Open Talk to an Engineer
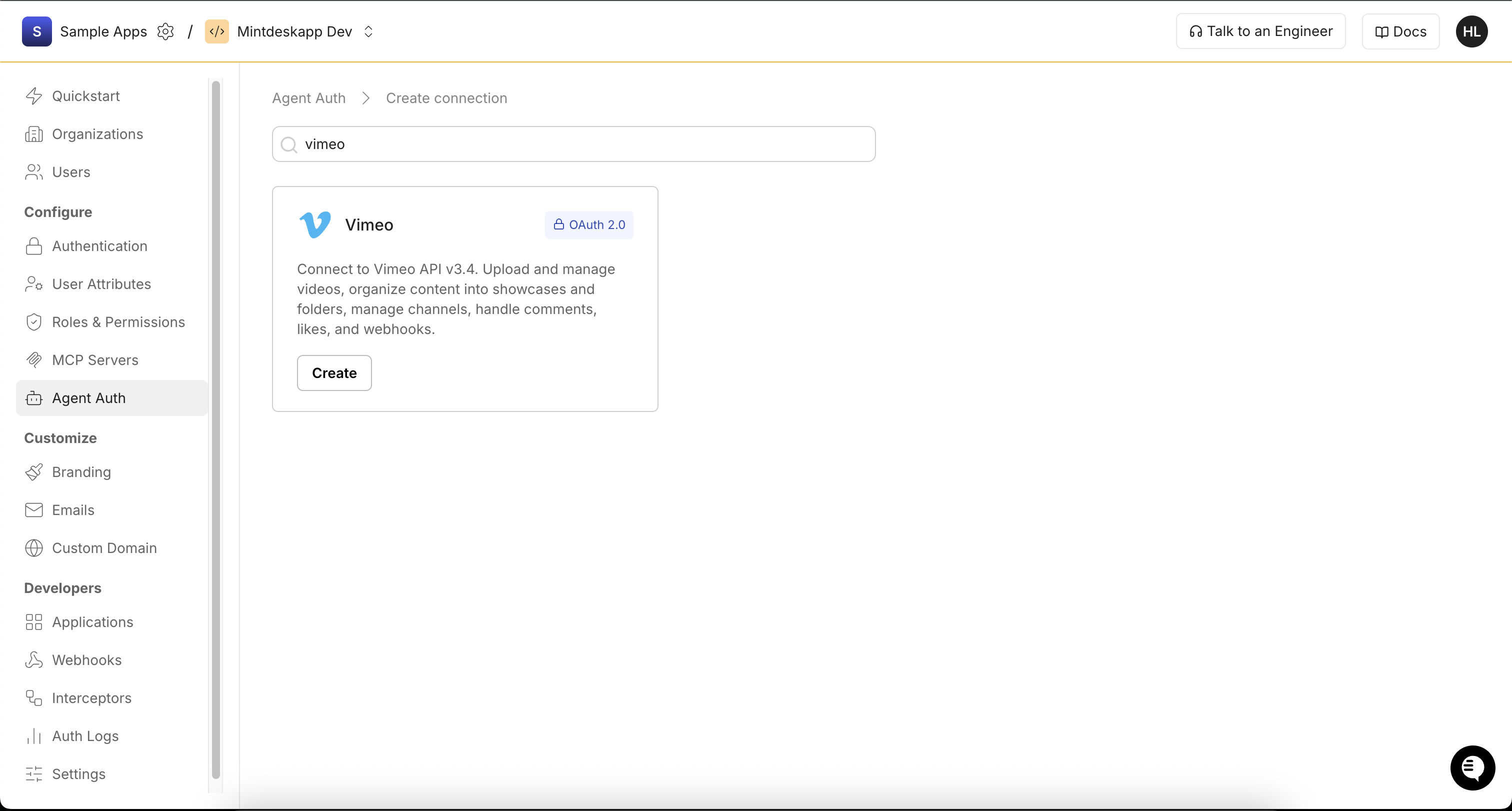The width and height of the screenshot is (1512, 811). pyautogui.click(x=1260, y=31)
